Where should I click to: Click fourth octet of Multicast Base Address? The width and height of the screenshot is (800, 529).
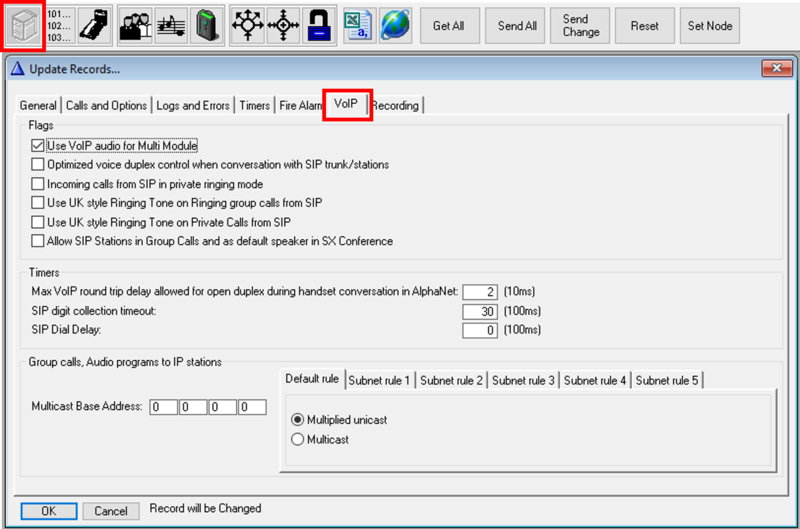[x=252, y=407]
